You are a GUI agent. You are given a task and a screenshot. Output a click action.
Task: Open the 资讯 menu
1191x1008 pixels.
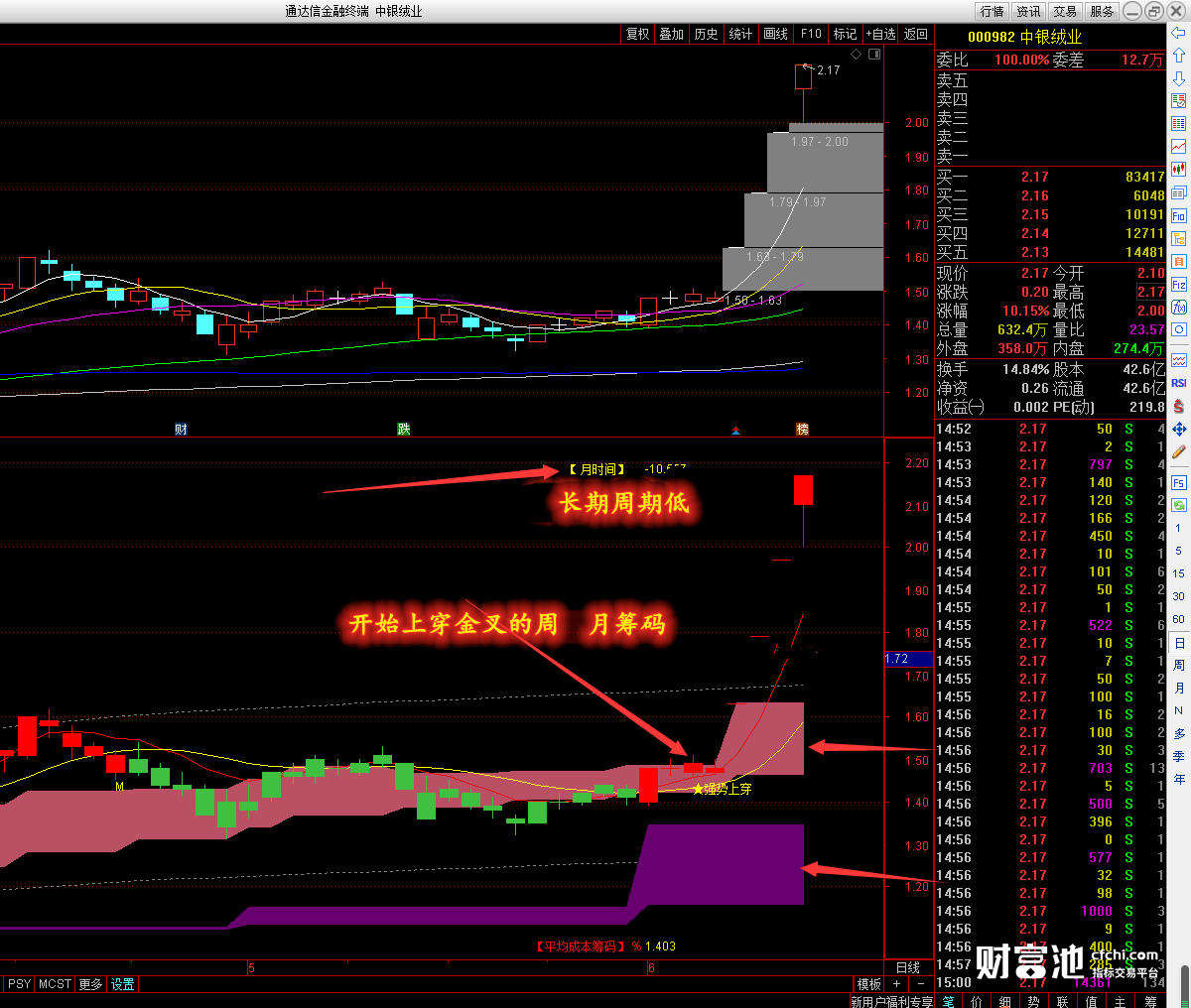click(x=1029, y=11)
